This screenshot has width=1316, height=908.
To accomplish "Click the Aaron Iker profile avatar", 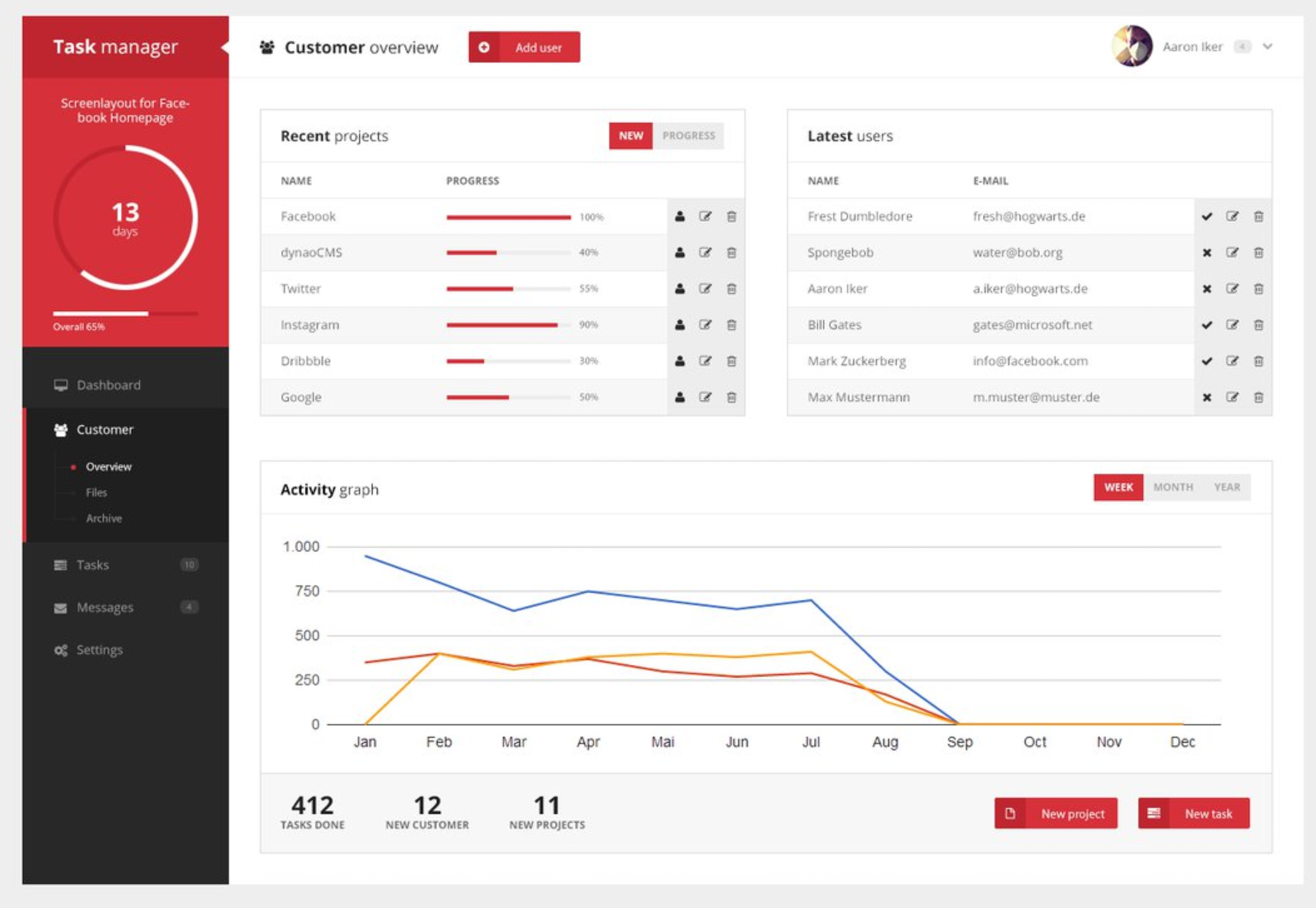I will (x=1132, y=46).
